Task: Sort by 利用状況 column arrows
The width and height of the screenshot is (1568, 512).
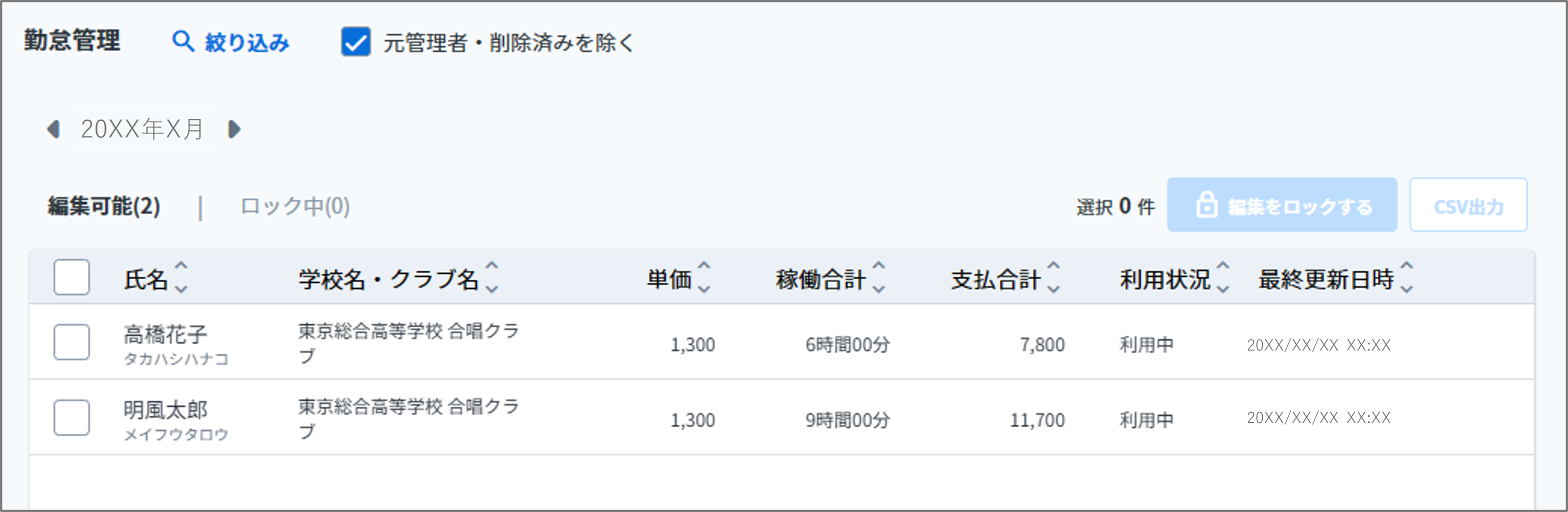Action: pyautogui.click(x=1223, y=277)
